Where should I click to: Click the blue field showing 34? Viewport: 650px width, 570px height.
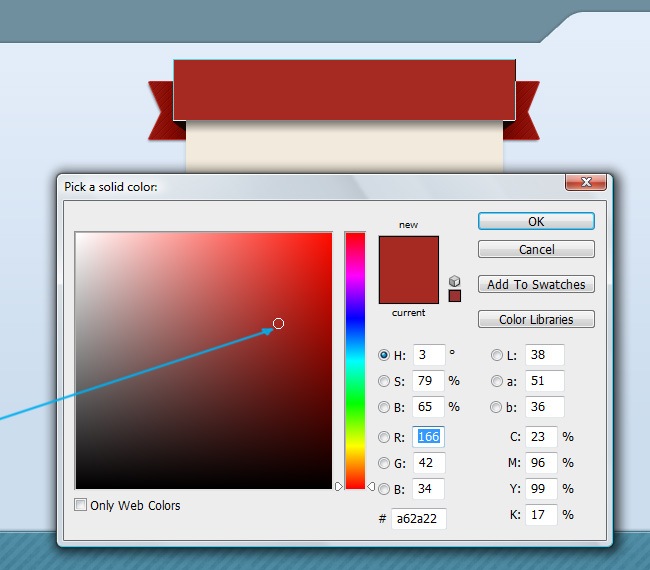tap(428, 489)
